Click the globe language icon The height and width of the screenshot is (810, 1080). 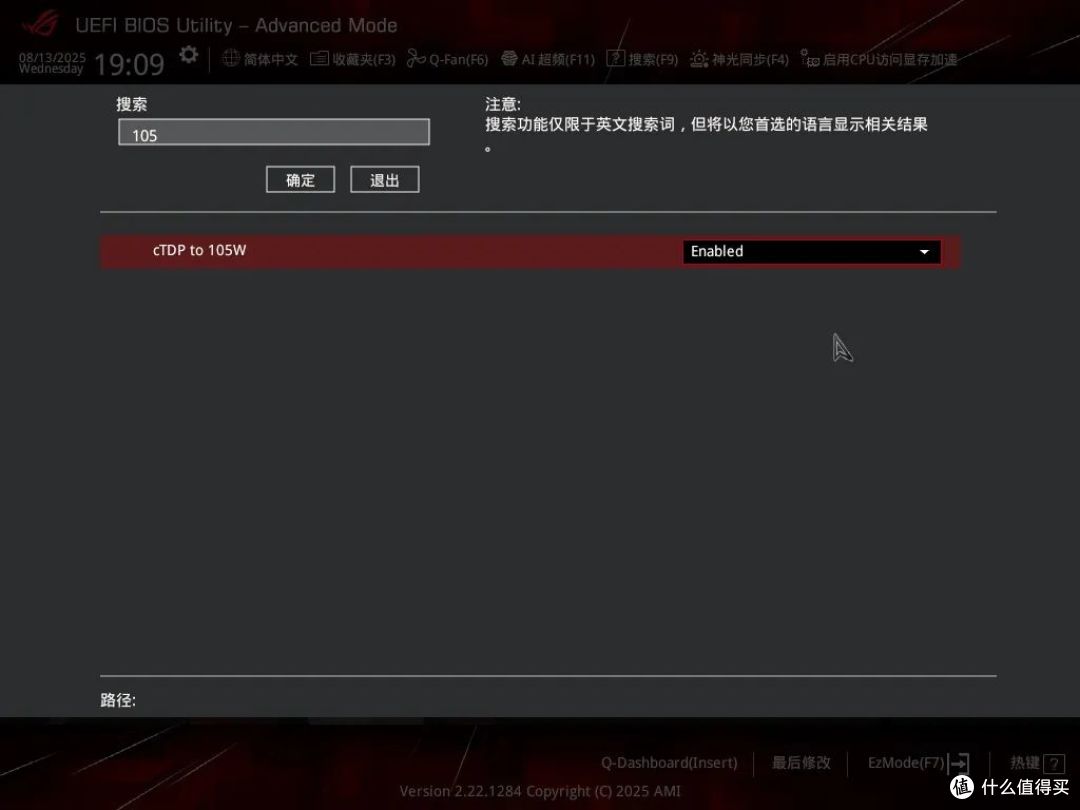tap(231, 59)
